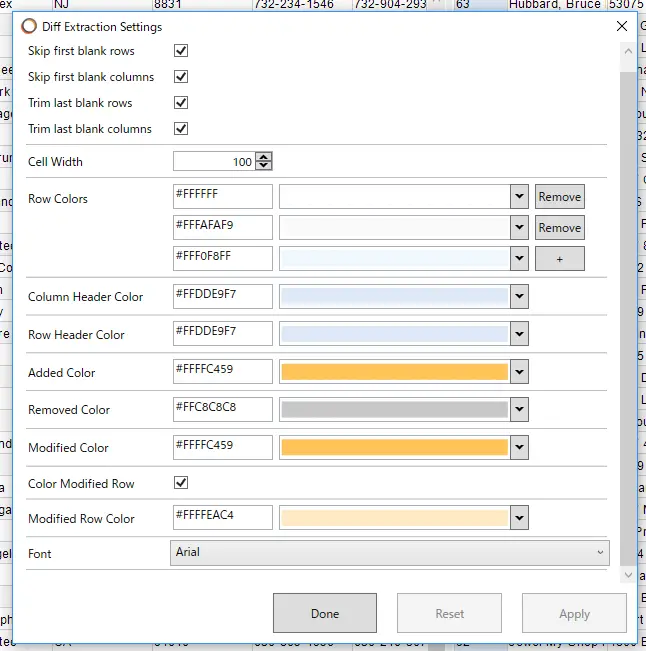
Task: Remove the #FFFFFF row color
Action: pos(560,196)
